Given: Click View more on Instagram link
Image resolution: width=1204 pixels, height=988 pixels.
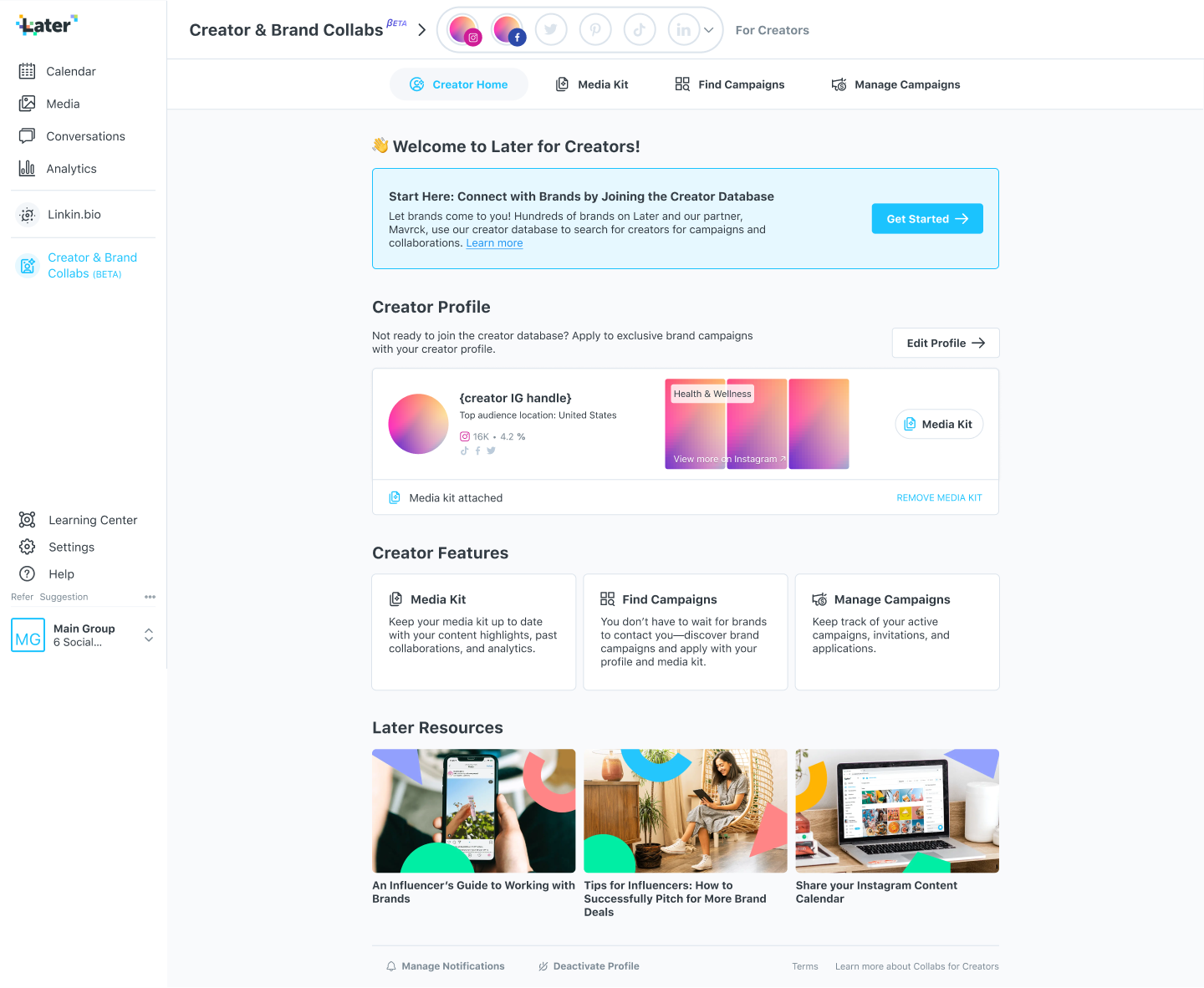Looking at the screenshot, I should coord(729,459).
